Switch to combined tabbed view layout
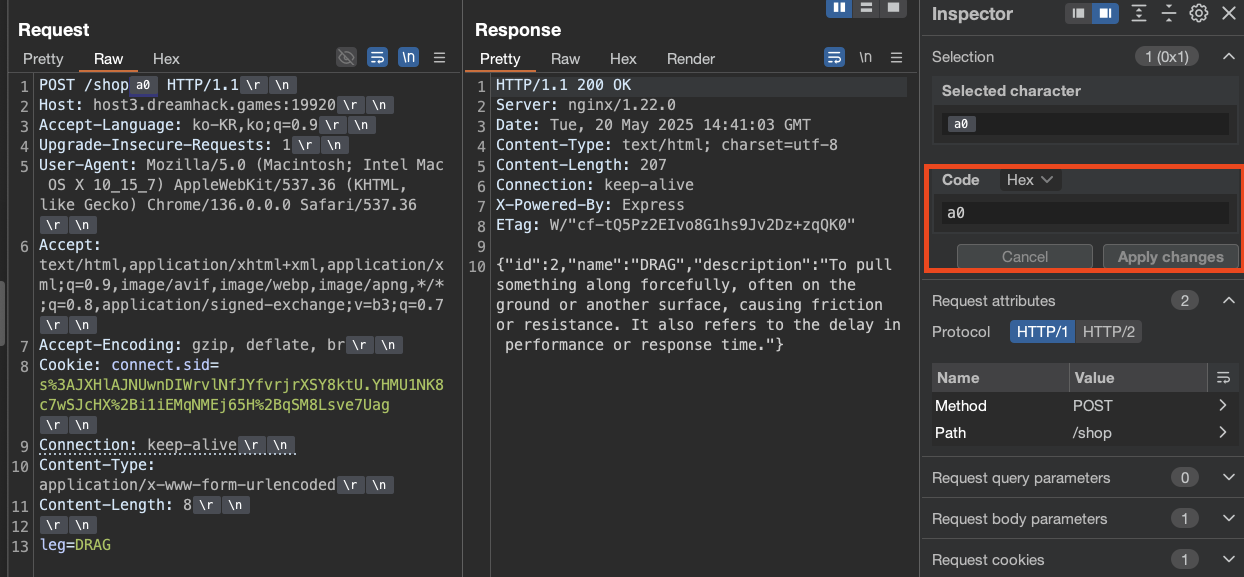 click(x=893, y=8)
